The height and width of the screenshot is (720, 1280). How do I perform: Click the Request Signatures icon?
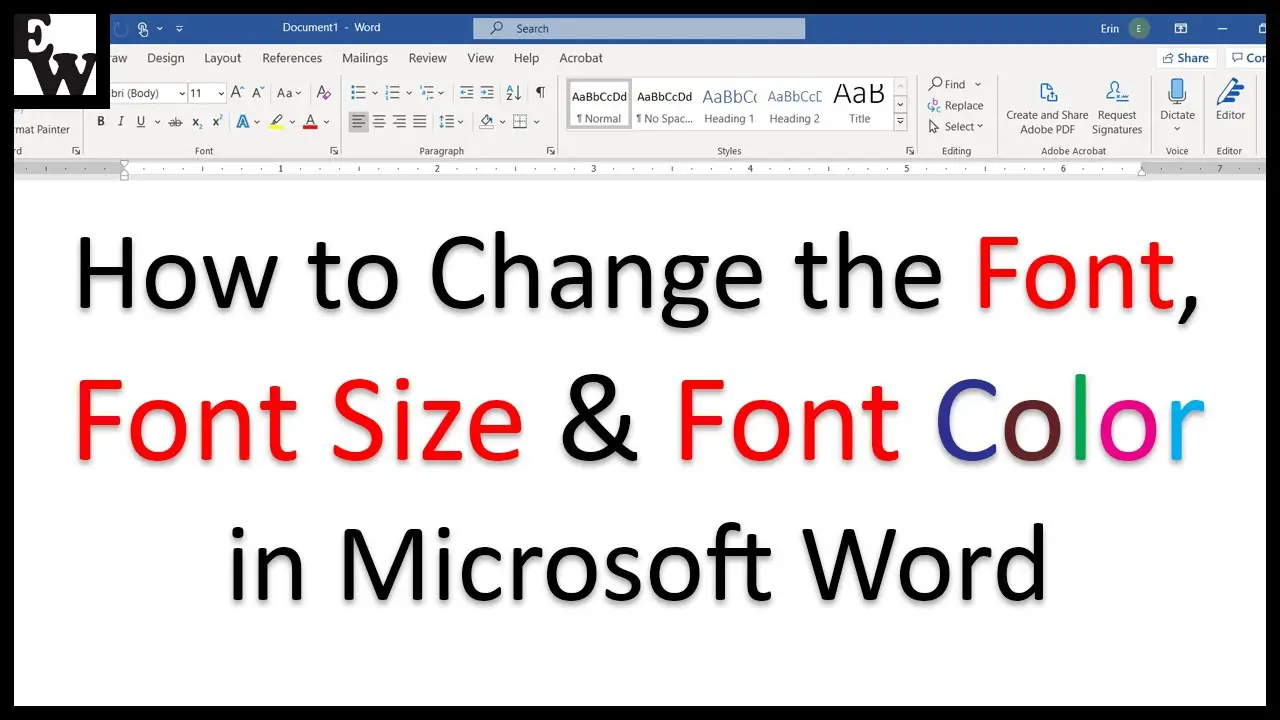[1117, 93]
